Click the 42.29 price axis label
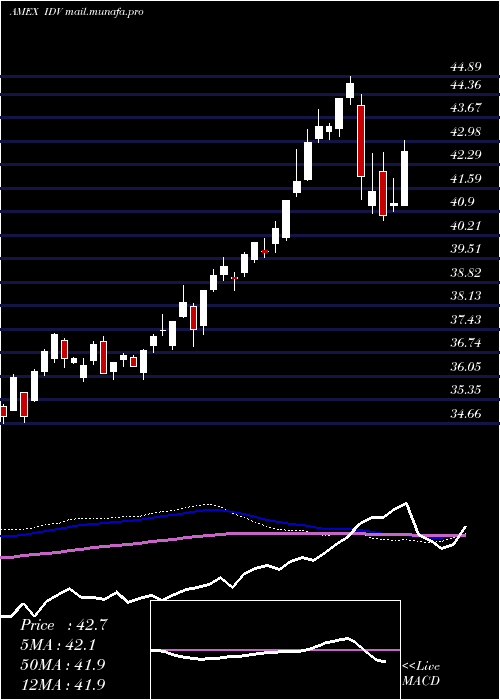500x700 pixels. point(466,155)
